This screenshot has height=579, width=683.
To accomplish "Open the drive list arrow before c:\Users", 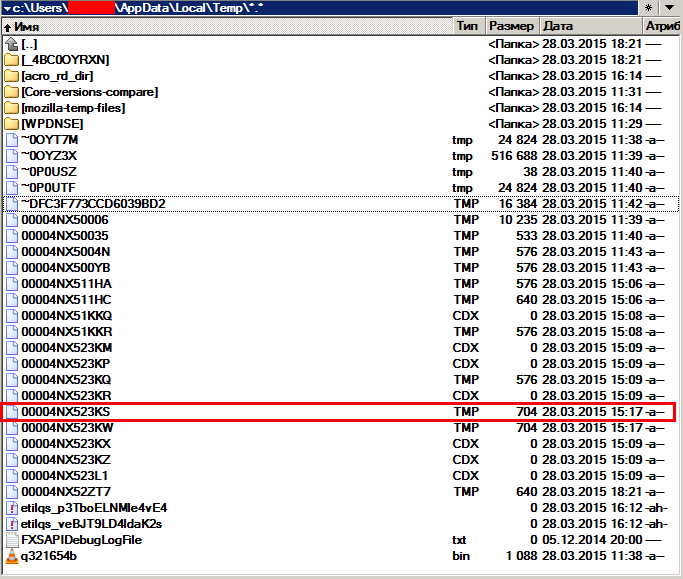I will tap(7, 8).
